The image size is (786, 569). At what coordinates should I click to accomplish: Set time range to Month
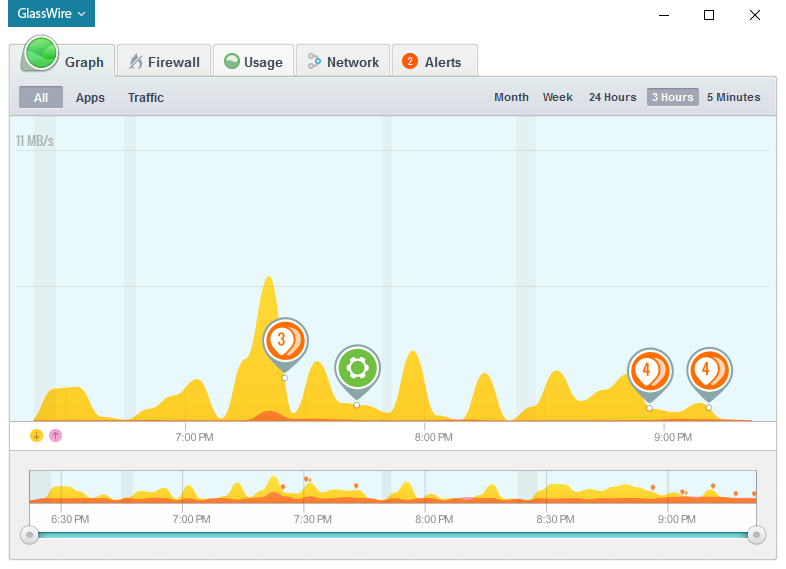[511, 98]
